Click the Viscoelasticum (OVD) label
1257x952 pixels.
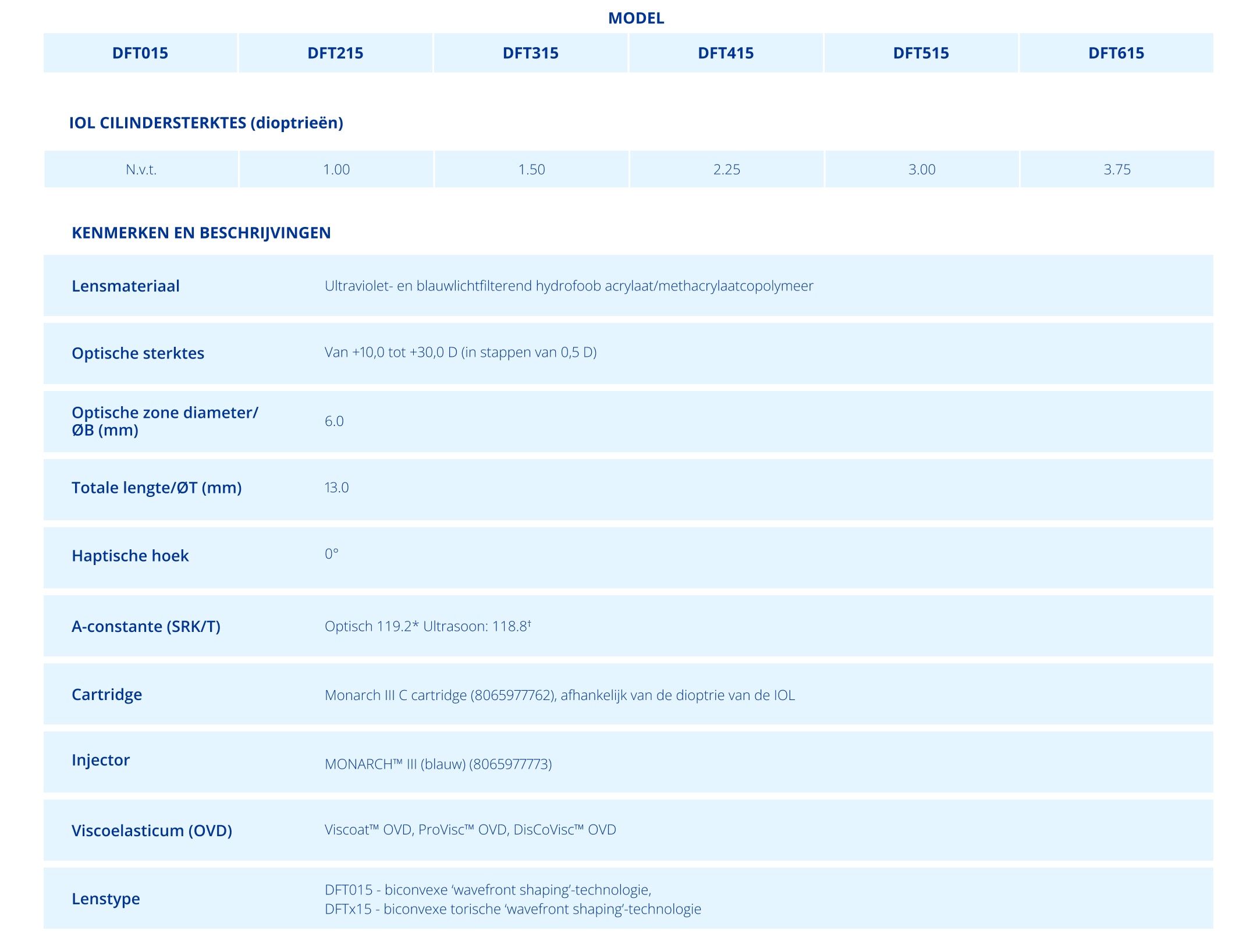coord(152,830)
